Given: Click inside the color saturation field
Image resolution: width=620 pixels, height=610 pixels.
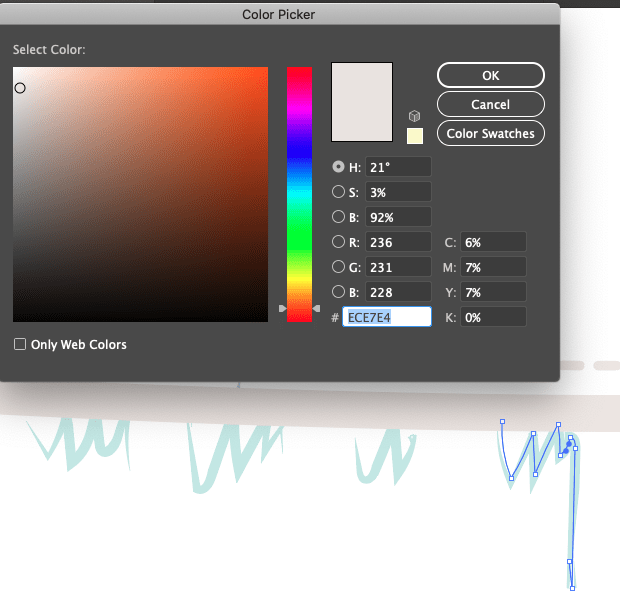Looking at the screenshot, I should (140, 194).
